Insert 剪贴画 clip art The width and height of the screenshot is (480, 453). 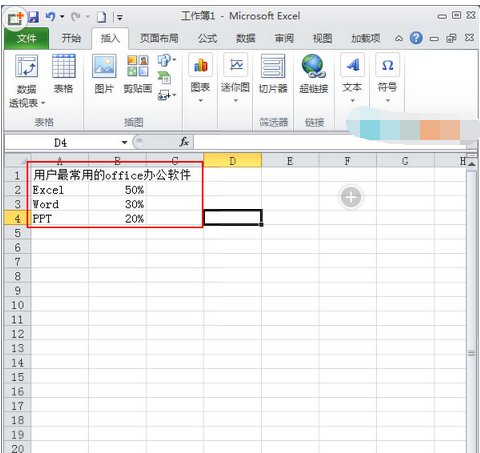point(138,73)
